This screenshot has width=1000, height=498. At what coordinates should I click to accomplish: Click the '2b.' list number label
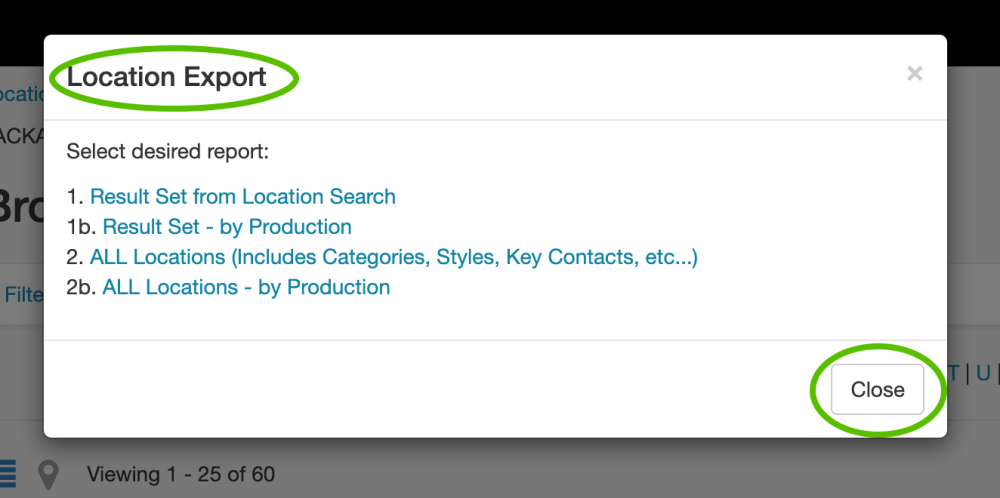(81, 287)
